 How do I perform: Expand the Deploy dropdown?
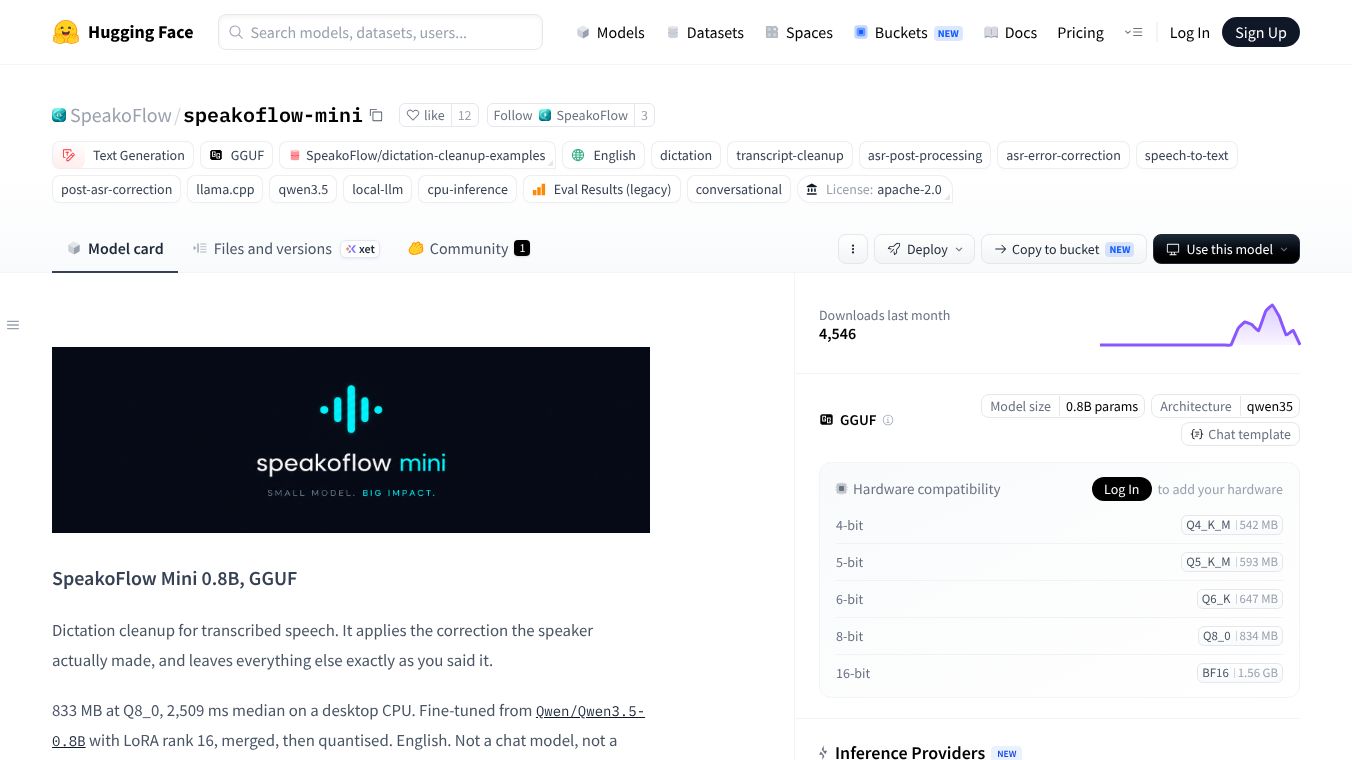tap(924, 249)
